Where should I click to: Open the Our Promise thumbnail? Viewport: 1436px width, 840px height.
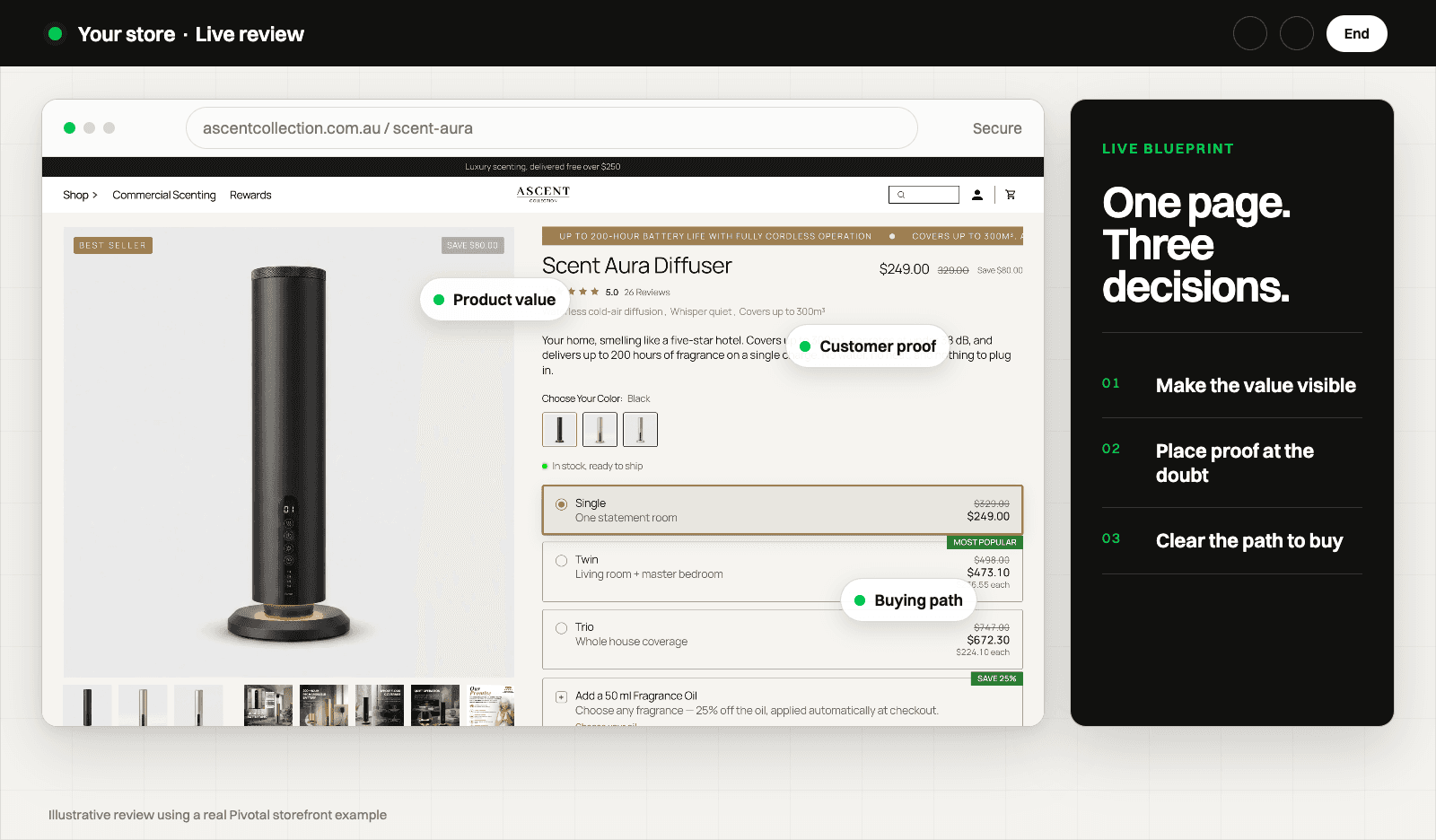491,705
